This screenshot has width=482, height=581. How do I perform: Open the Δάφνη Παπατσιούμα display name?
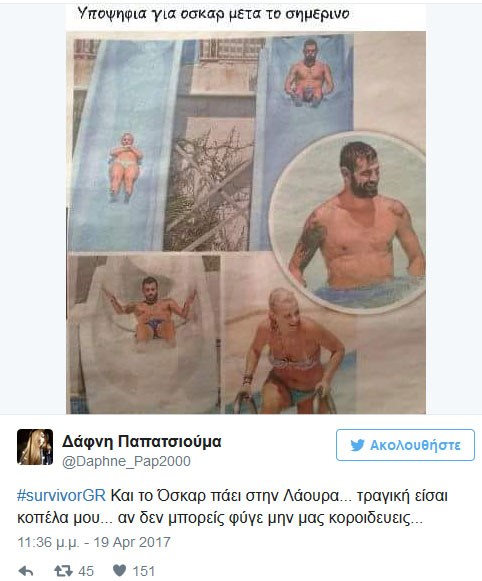[x=142, y=442]
